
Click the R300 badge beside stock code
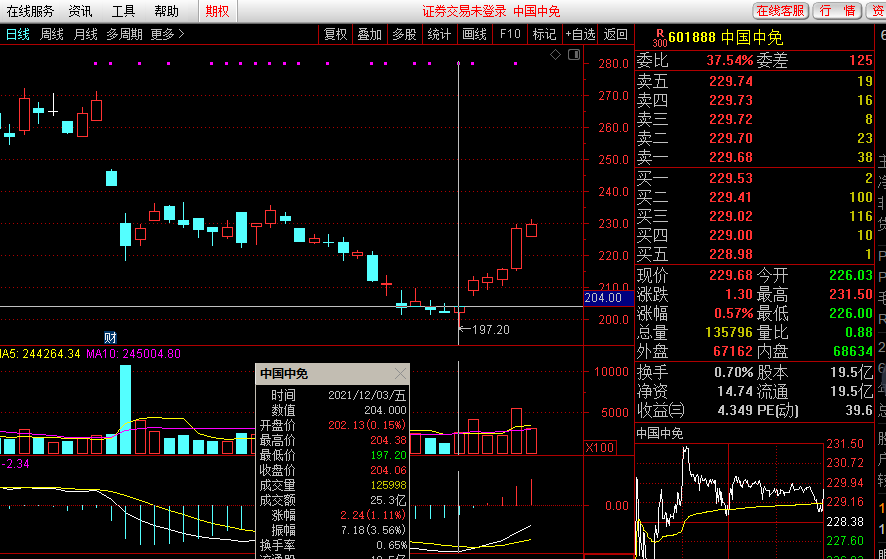(659, 38)
